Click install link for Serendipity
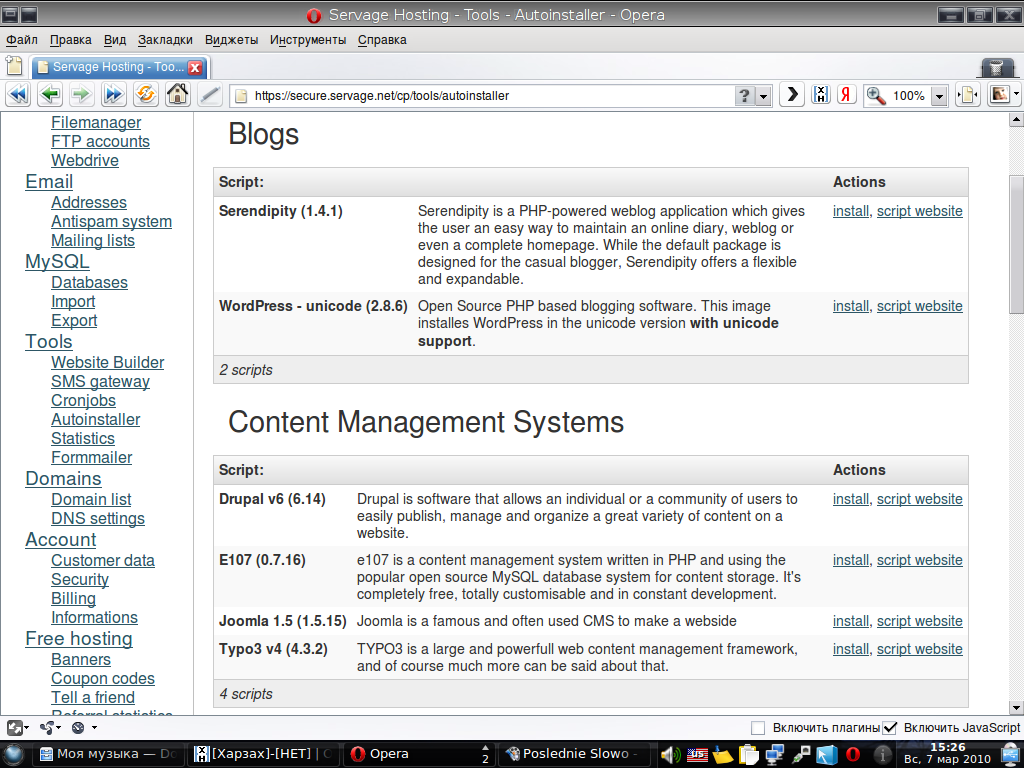Screen dimensions: 1024x768 (x=851, y=211)
